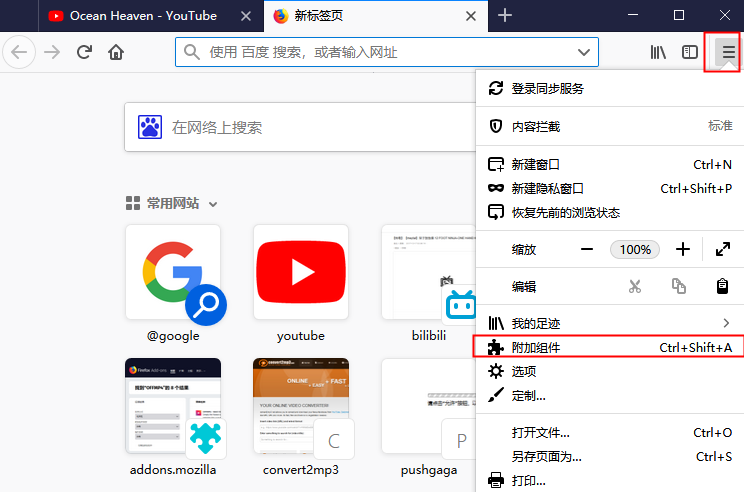Go back using the back arrow button
Image resolution: width=744 pixels, height=492 pixels.
[x=19, y=52]
